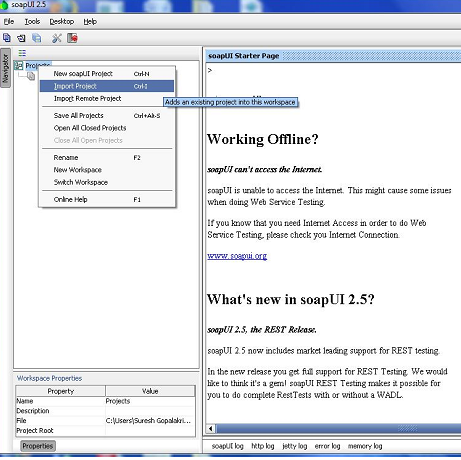
Task: Choose Import Project in the context menu
Action: (107, 86)
